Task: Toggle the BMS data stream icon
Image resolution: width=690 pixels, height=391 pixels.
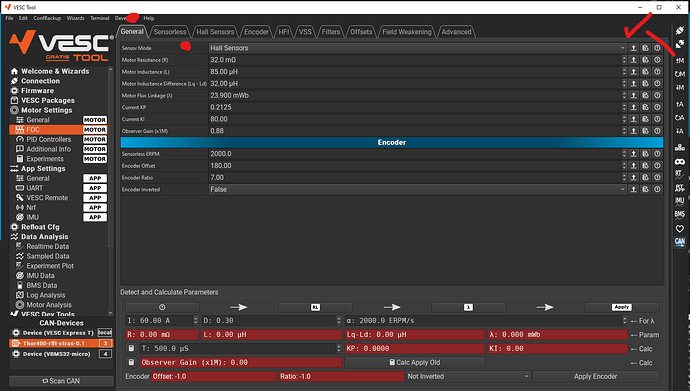Action: click(680, 215)
